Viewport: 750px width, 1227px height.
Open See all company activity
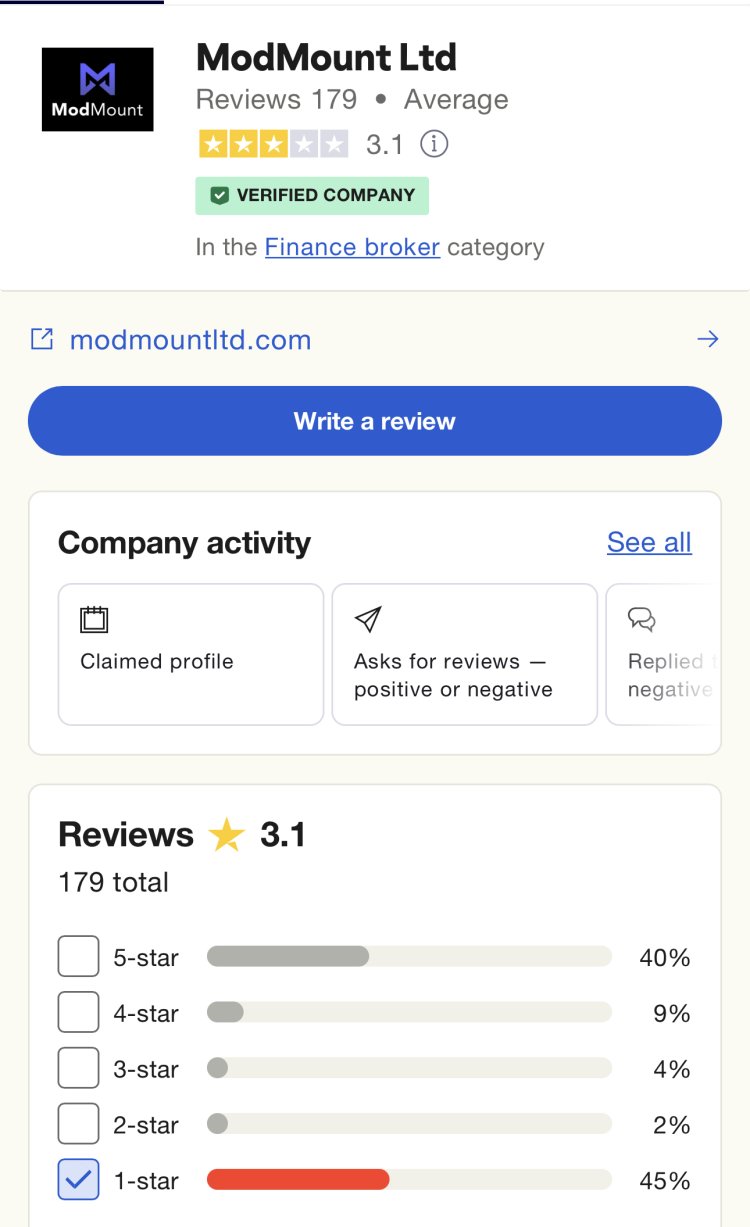[649, 542]
